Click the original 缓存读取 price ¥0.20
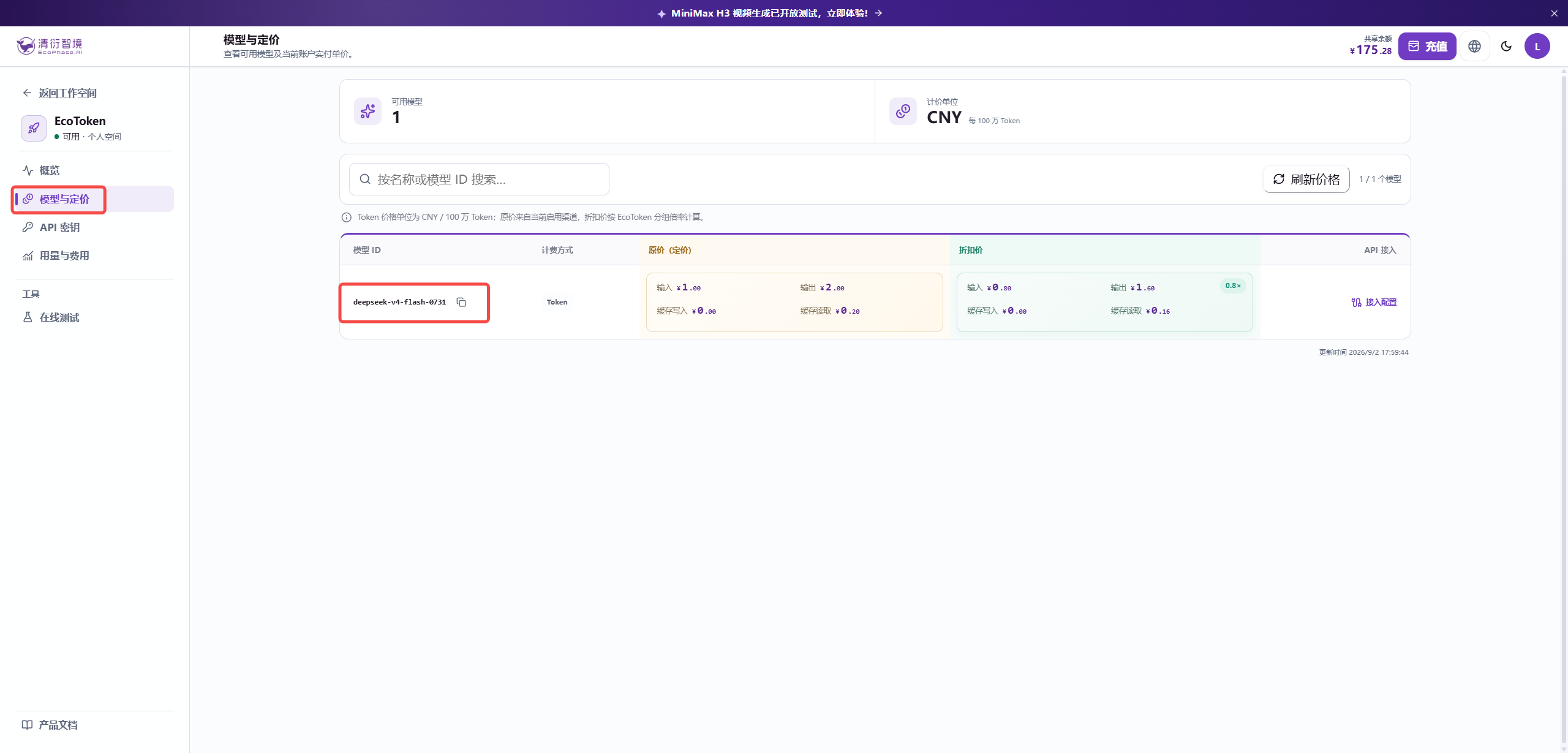This screenshot has height=753, width=1568. pos(848,311)
